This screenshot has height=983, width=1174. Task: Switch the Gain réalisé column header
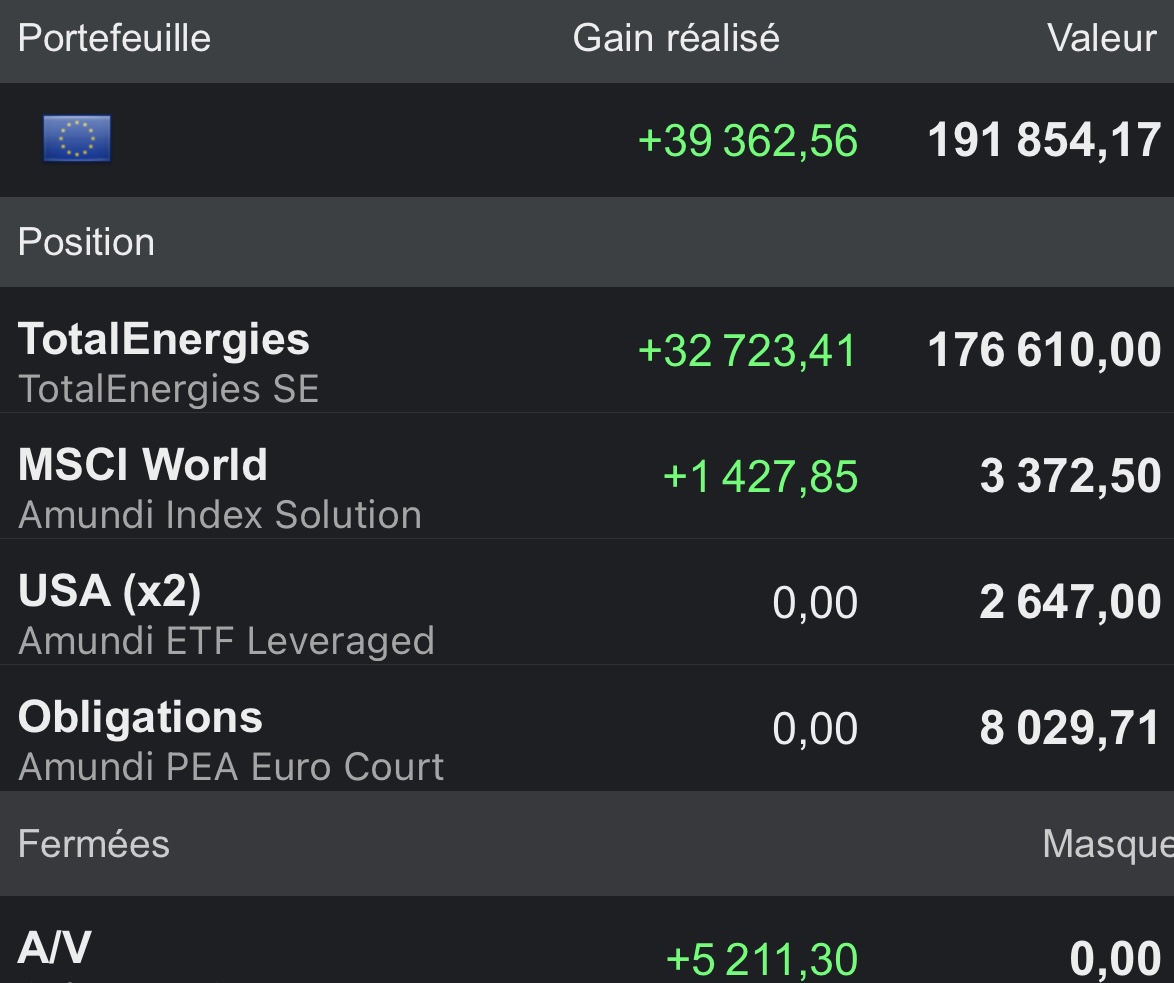click(x=676, y=38)
